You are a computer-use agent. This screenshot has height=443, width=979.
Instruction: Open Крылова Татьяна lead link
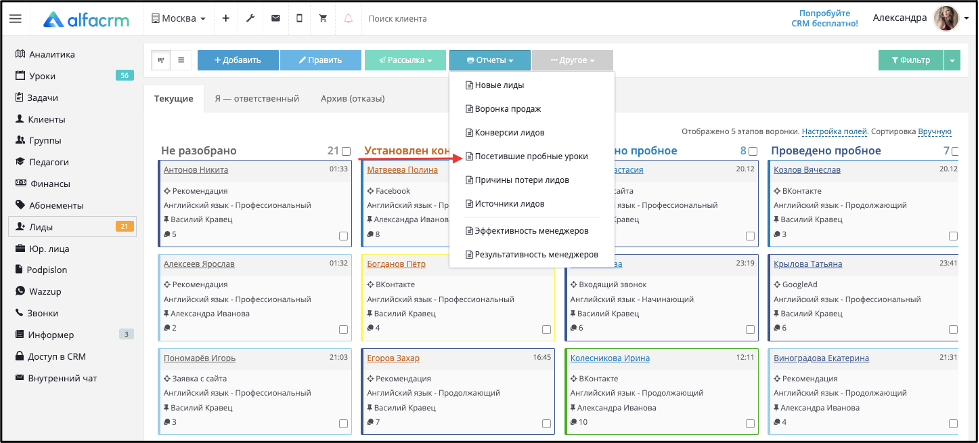(x=808, y=264)
